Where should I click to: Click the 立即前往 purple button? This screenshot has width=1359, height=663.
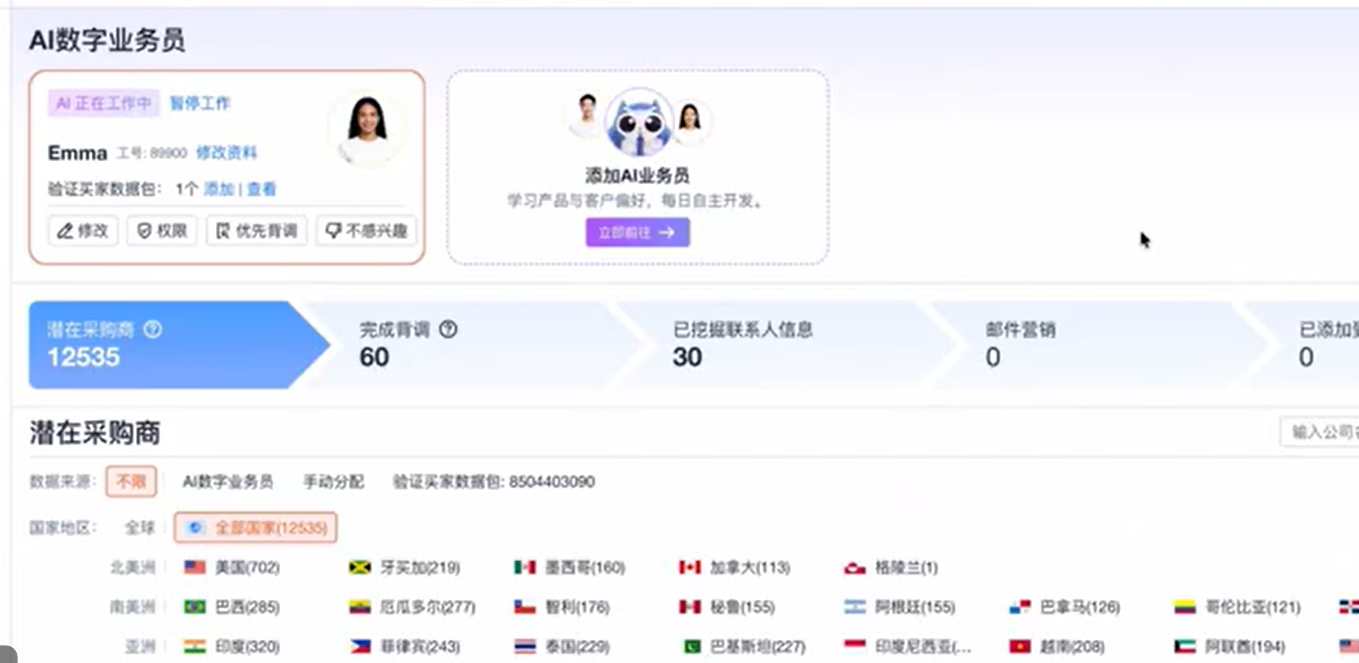(x=637, y=232)
